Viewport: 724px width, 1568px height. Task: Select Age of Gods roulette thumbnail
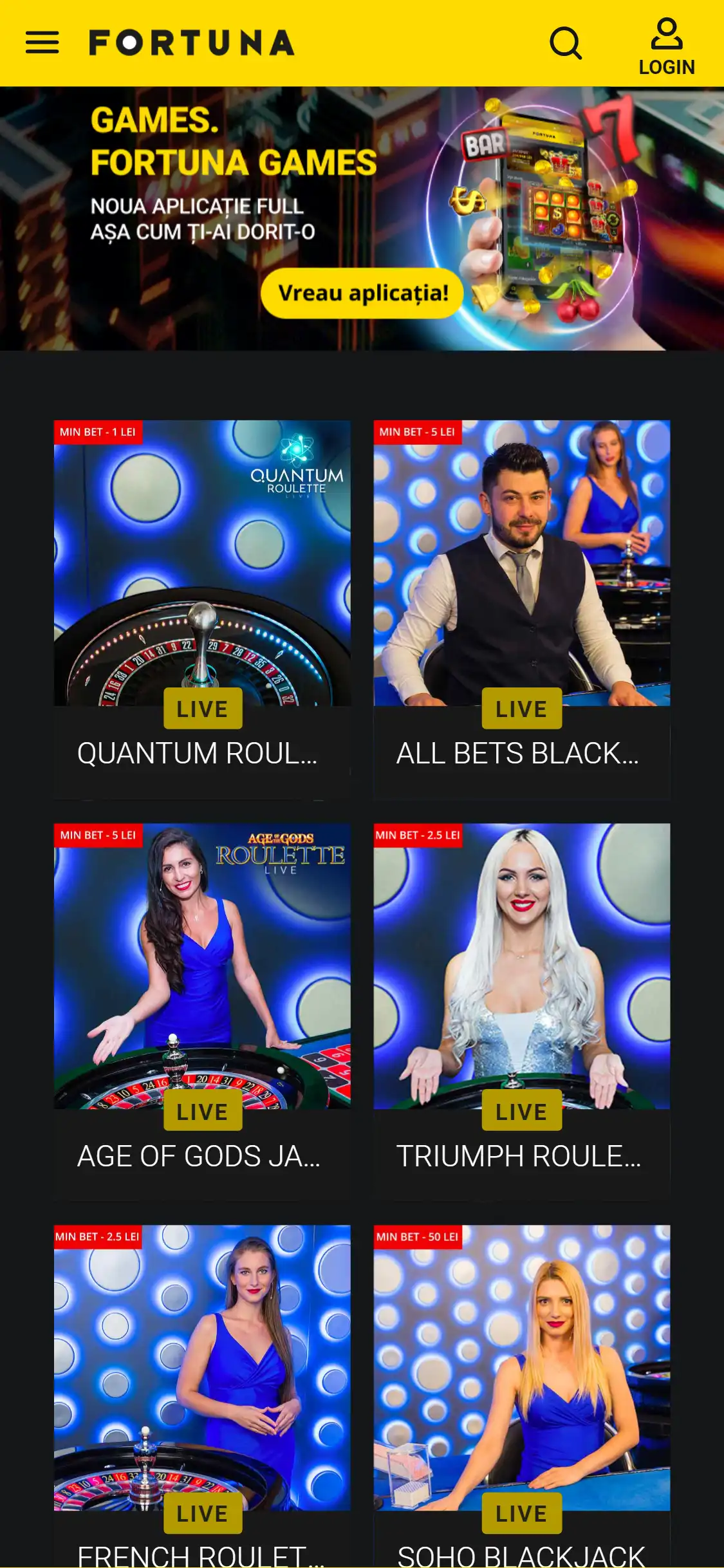(x=202, y=966)
